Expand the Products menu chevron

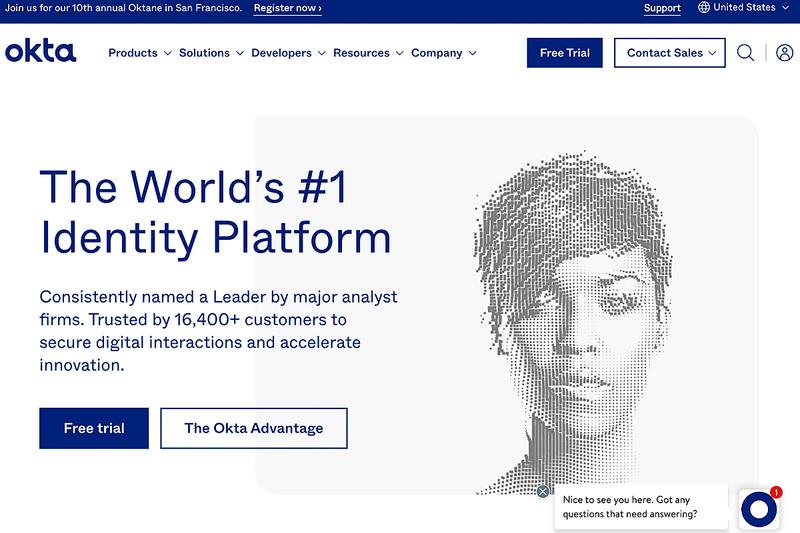point(167,53)
